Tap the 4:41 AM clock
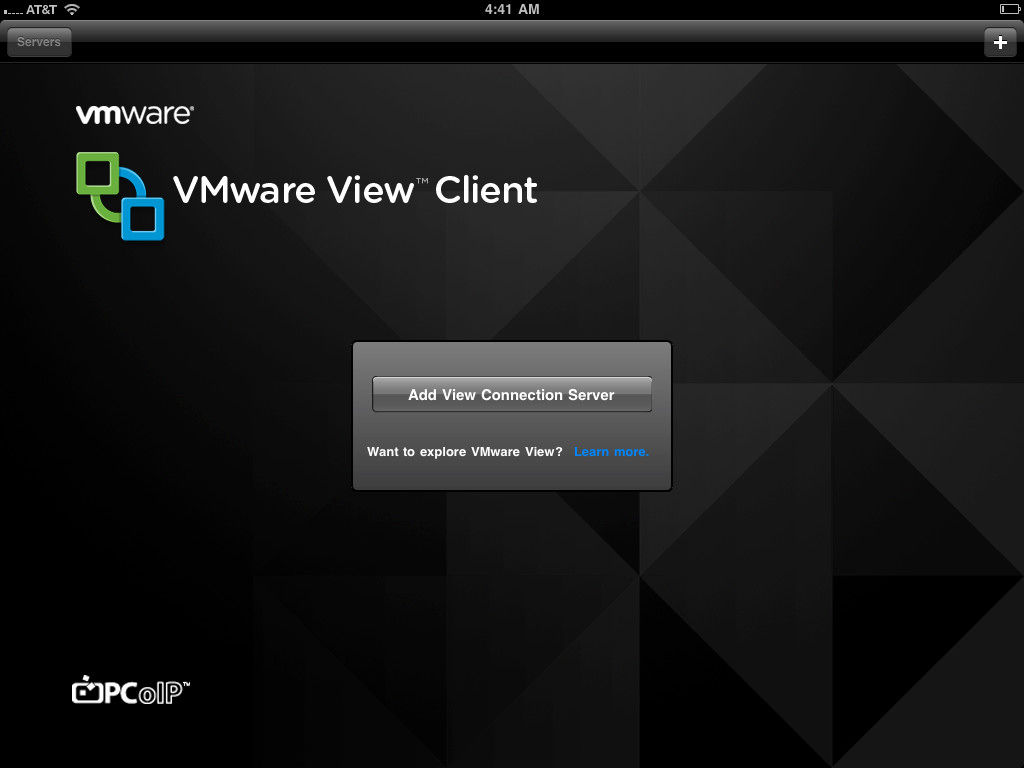This screenshot has height=768, width=1024. [512, 9]
